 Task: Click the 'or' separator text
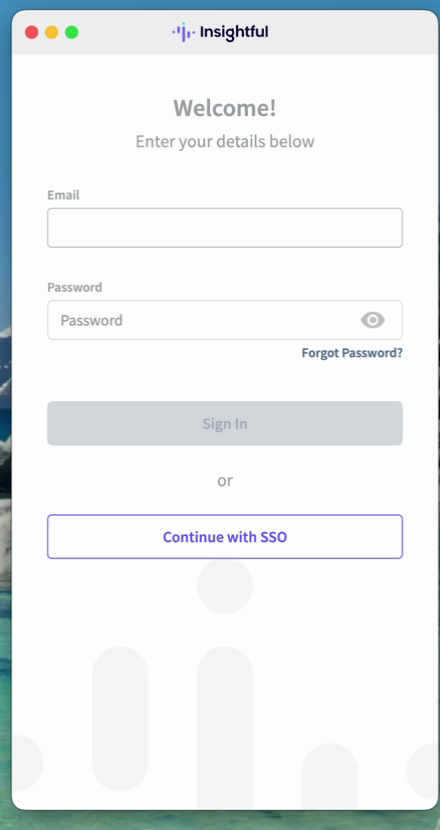[225, 481]
